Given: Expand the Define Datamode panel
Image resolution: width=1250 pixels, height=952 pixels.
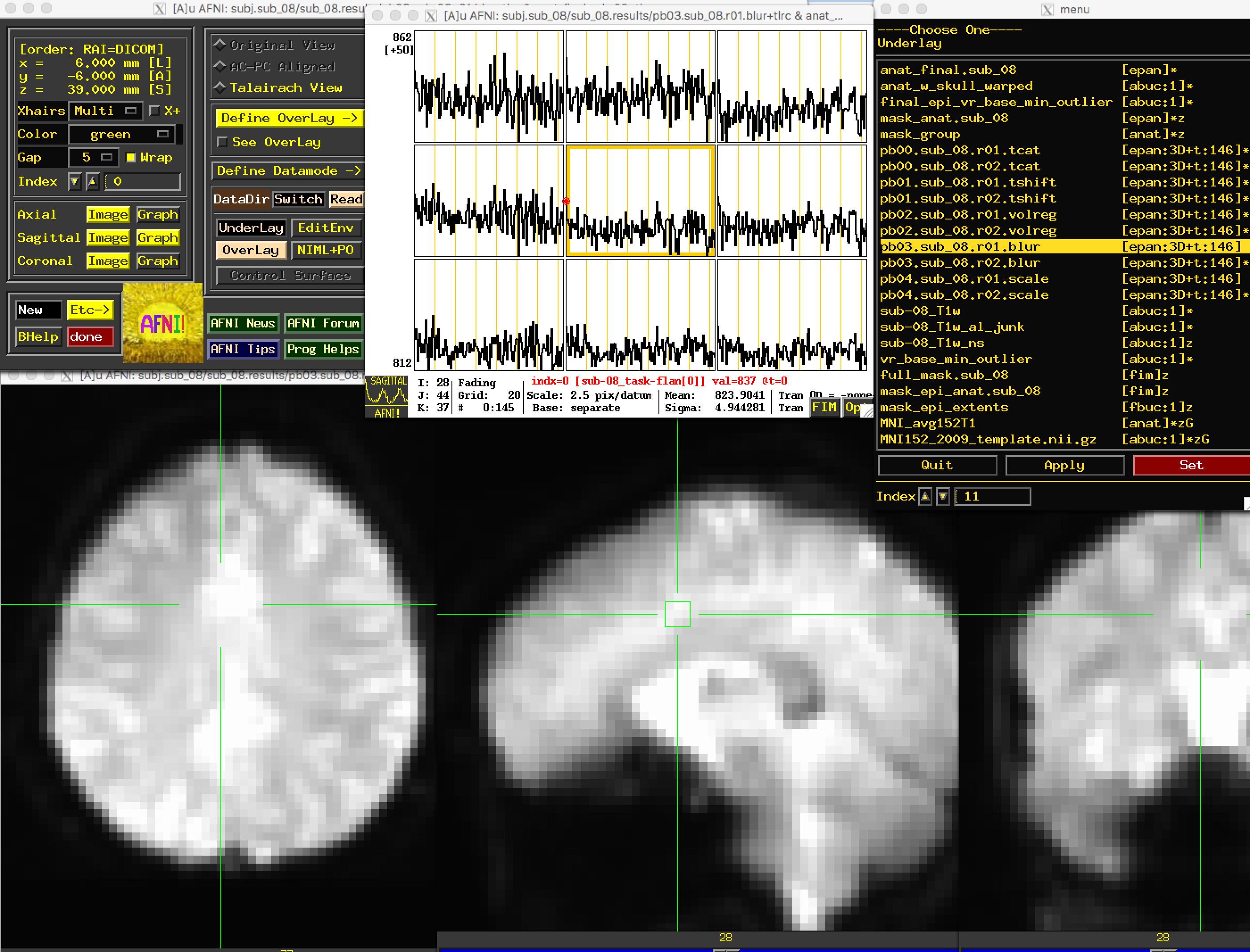Looking at the screenshot, I should (x=289, y=171).
